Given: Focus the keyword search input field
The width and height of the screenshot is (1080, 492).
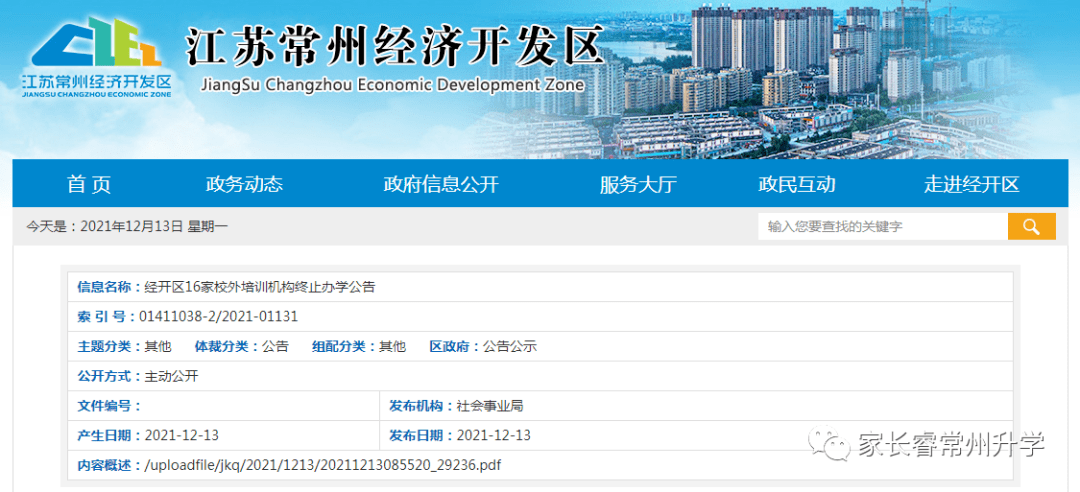Looking at the screenshot, I should [x=882, y=226].
